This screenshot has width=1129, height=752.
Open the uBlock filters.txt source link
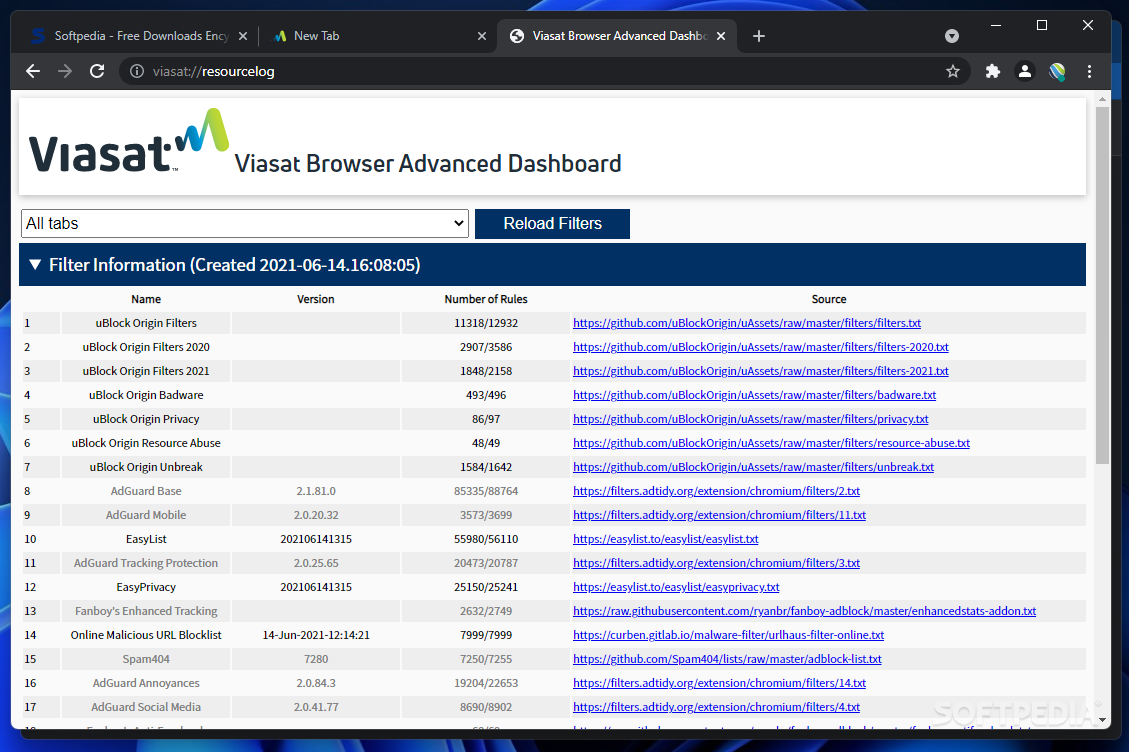pyautogui.click(x=747, y=323)
